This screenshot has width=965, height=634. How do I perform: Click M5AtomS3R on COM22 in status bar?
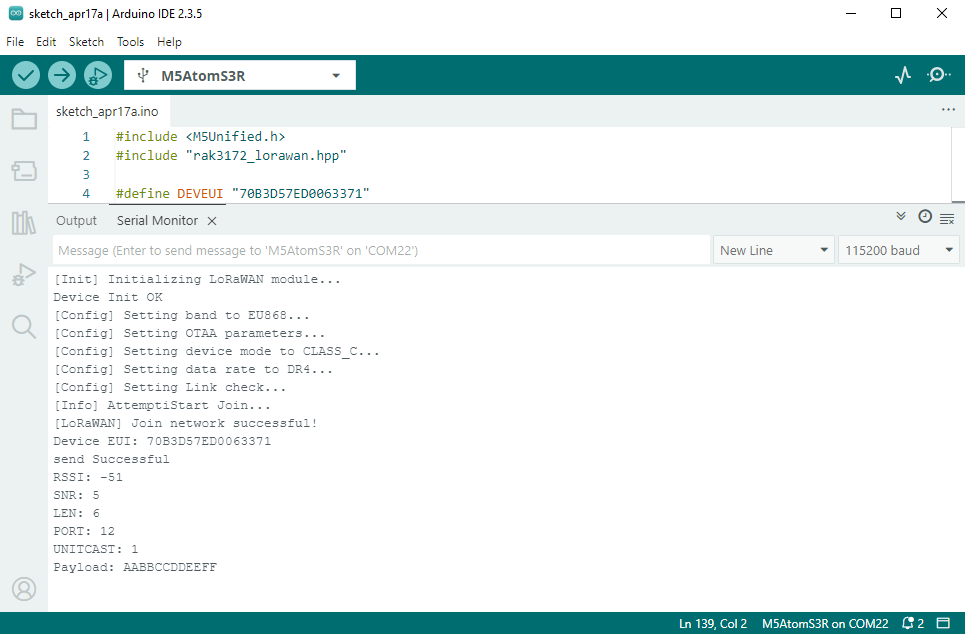pos(825,623)
